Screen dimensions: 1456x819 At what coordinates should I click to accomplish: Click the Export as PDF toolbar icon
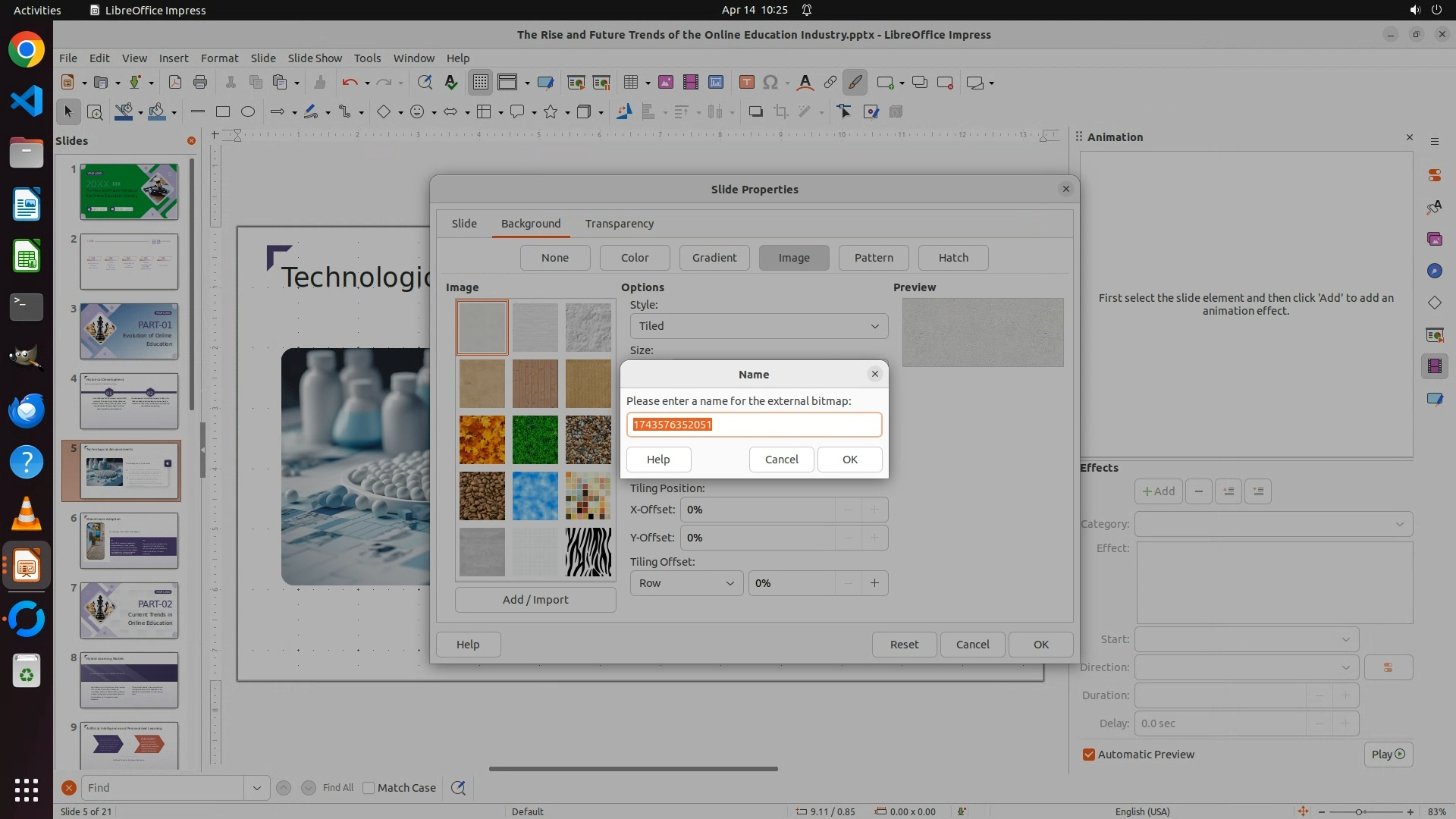pyautogui.click(x=174, y=83)
